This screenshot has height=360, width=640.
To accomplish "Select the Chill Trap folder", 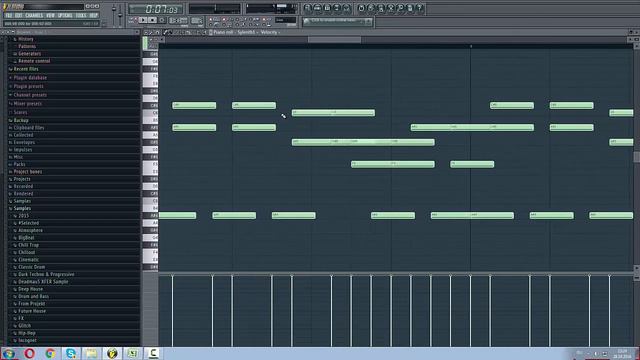I will [x=29, y=245].
